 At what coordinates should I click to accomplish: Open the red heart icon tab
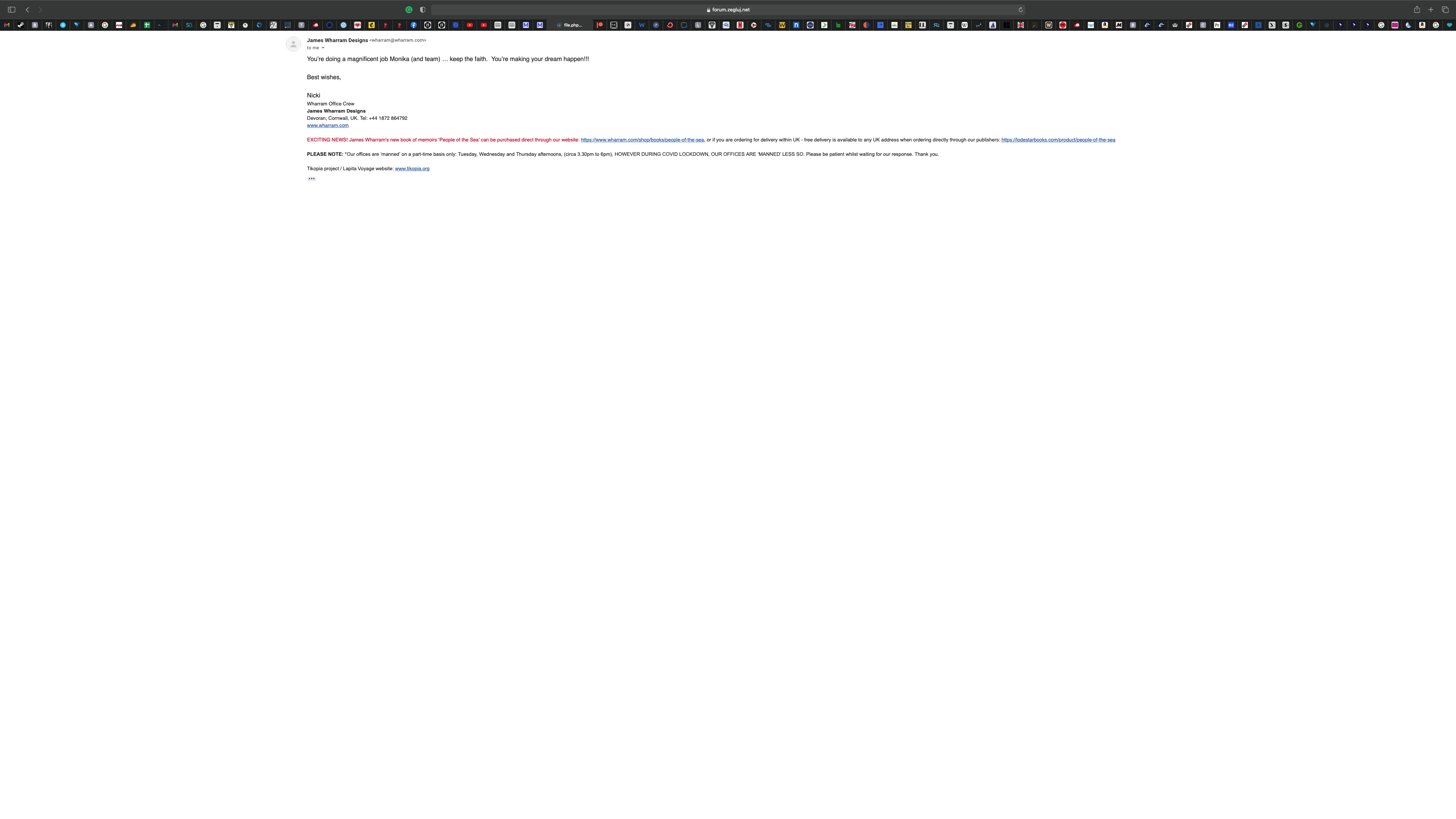357,25
